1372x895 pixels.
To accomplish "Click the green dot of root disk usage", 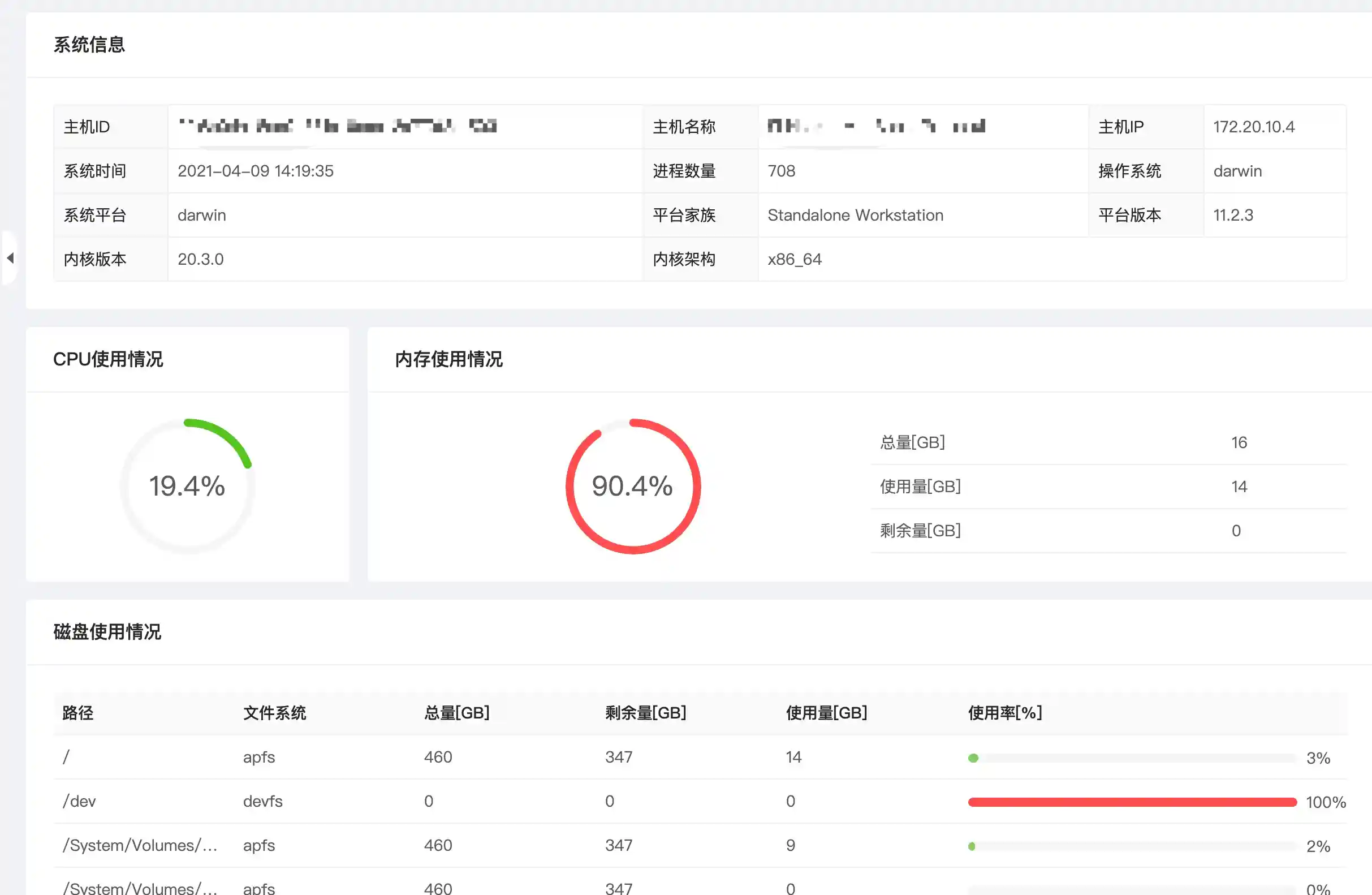I will (973, 758).
